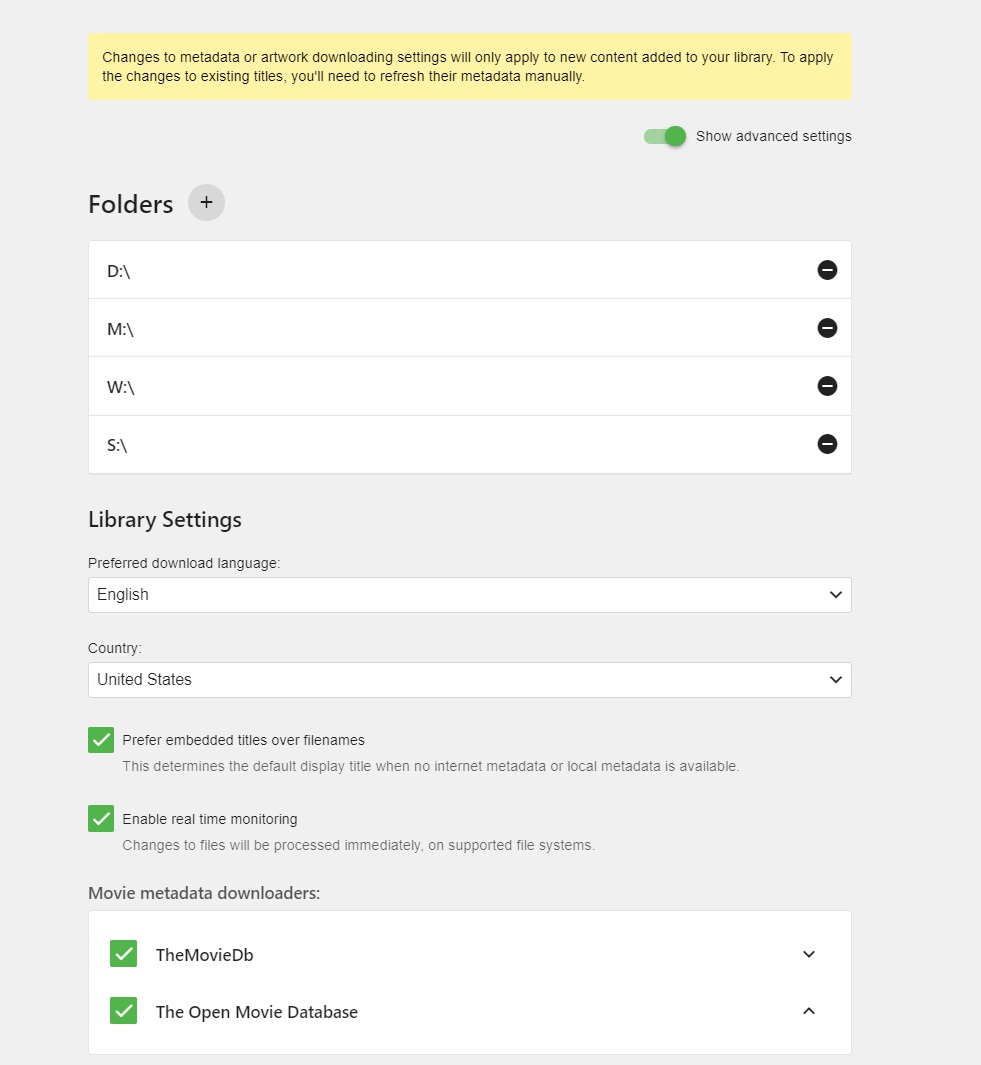Click the W:\ folder row
The image size is (981, 1065).
click(121, 387)
